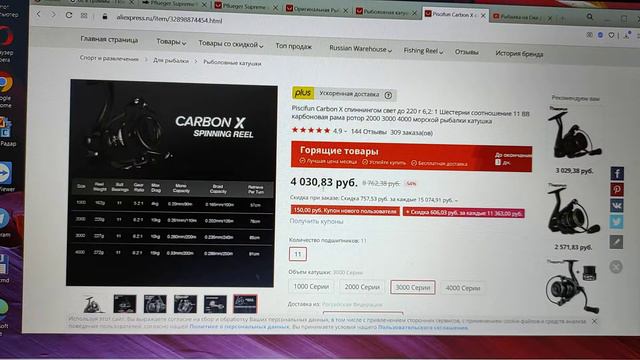
Task: Open История бренда menu item
Action: (519, 53)
